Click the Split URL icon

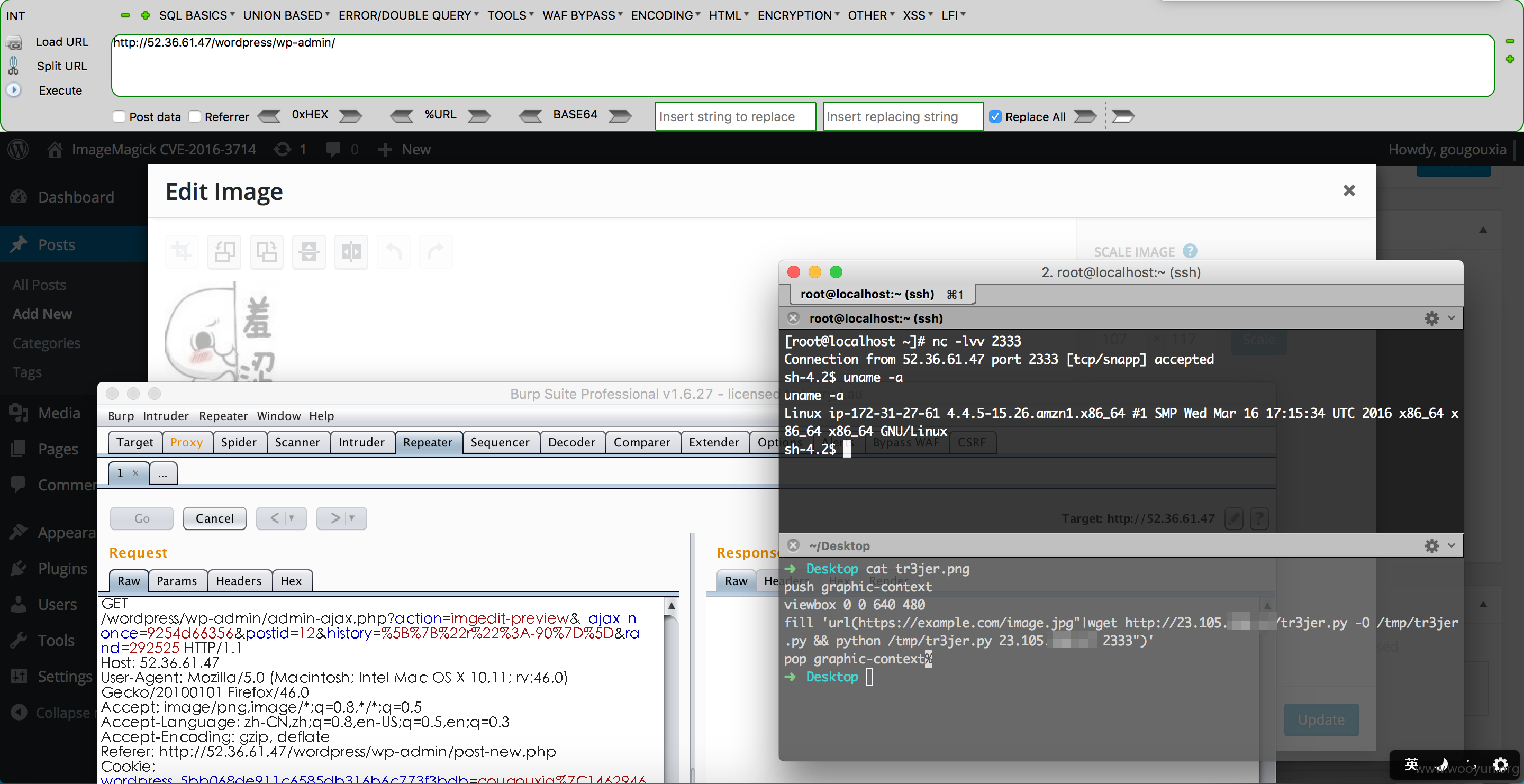pos(14,66)
